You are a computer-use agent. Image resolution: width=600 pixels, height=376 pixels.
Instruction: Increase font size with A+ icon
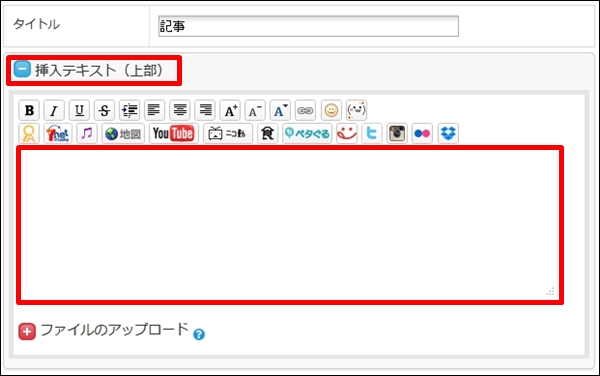click(230, 111)
